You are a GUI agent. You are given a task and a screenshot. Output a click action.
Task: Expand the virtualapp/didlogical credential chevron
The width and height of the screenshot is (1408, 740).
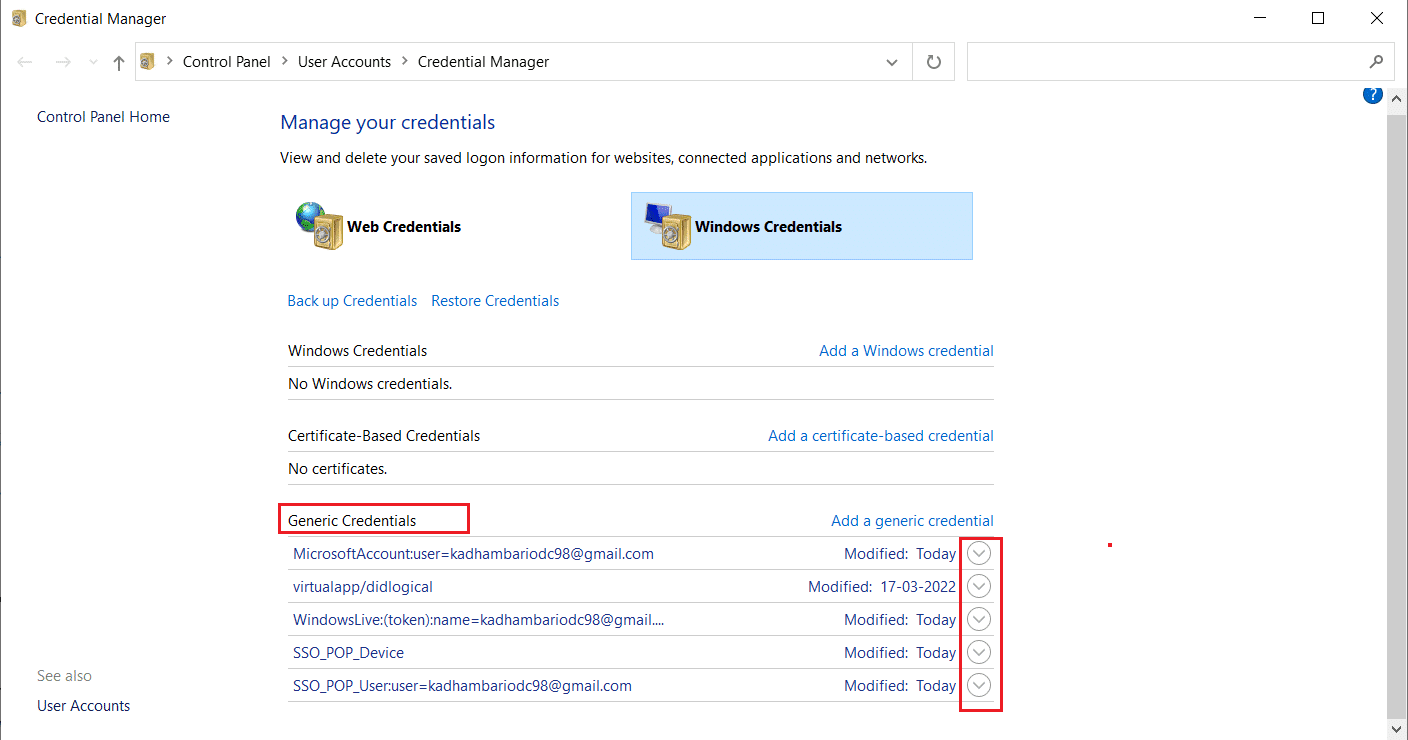pyautogui.click(x=979, y=587)
